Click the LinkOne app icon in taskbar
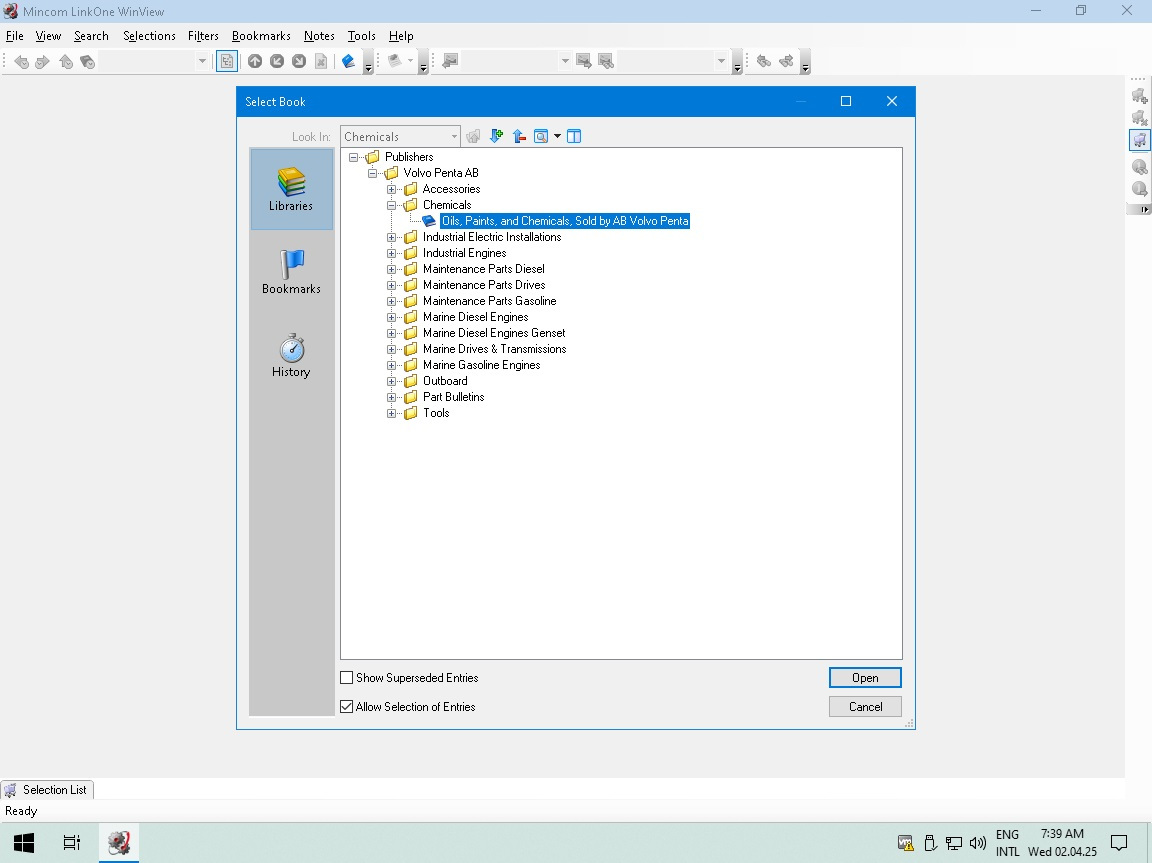1152x863 pixels. (119, 842)
